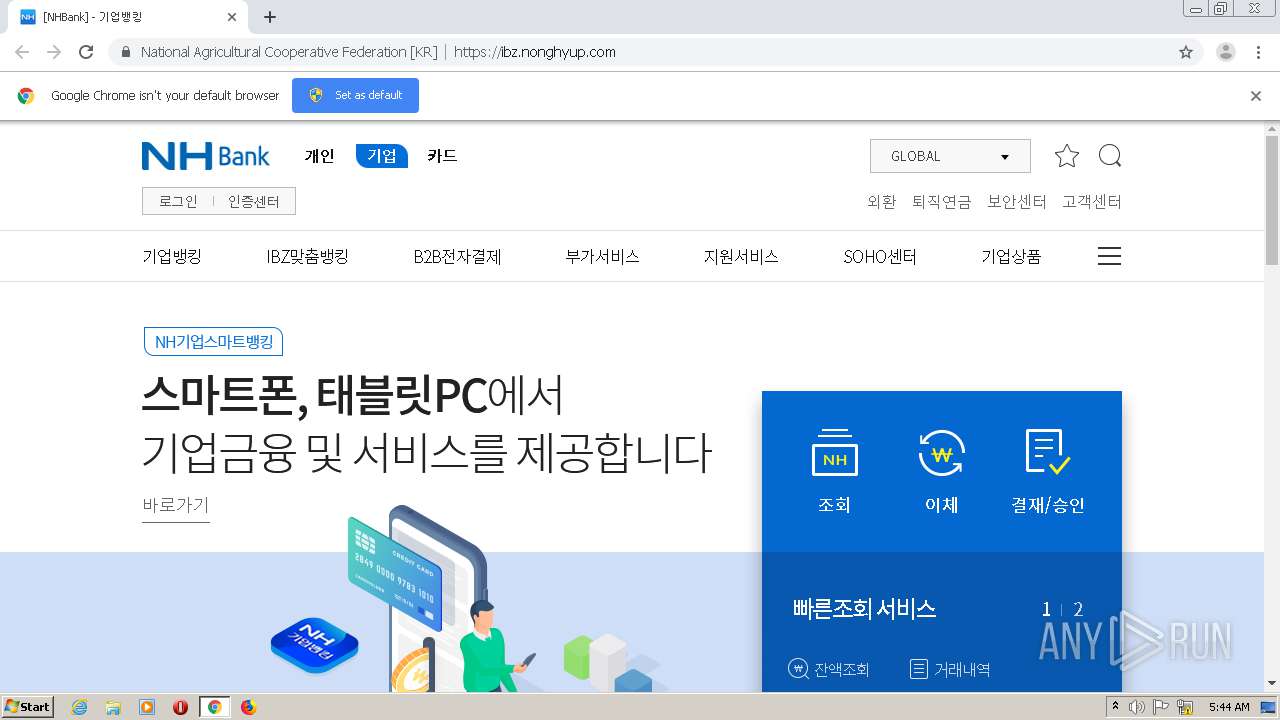The image size is (1280, 720).
Task: Click the 이체 transfer icon
Action: (x=941, y=455)
